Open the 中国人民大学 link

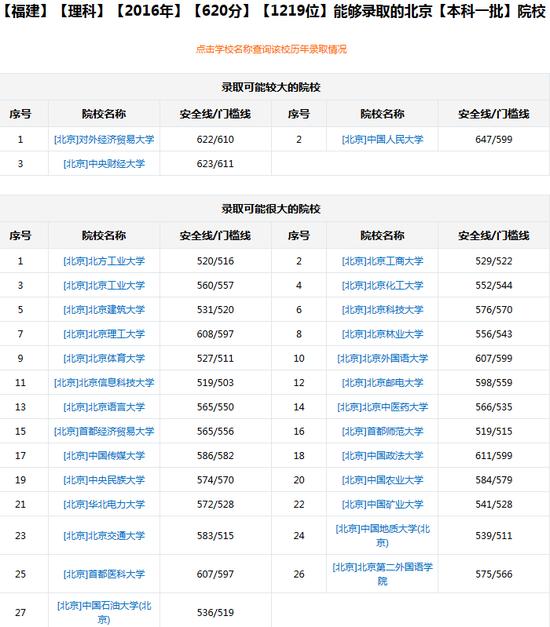pyautogui.click(x=382, y=140)
